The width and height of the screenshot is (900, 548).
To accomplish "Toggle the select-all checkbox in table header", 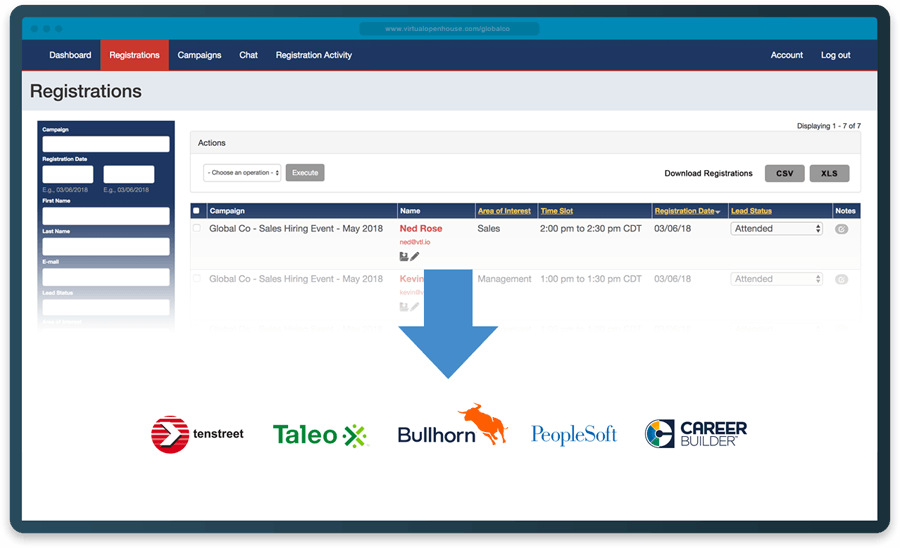I will 196,211.
